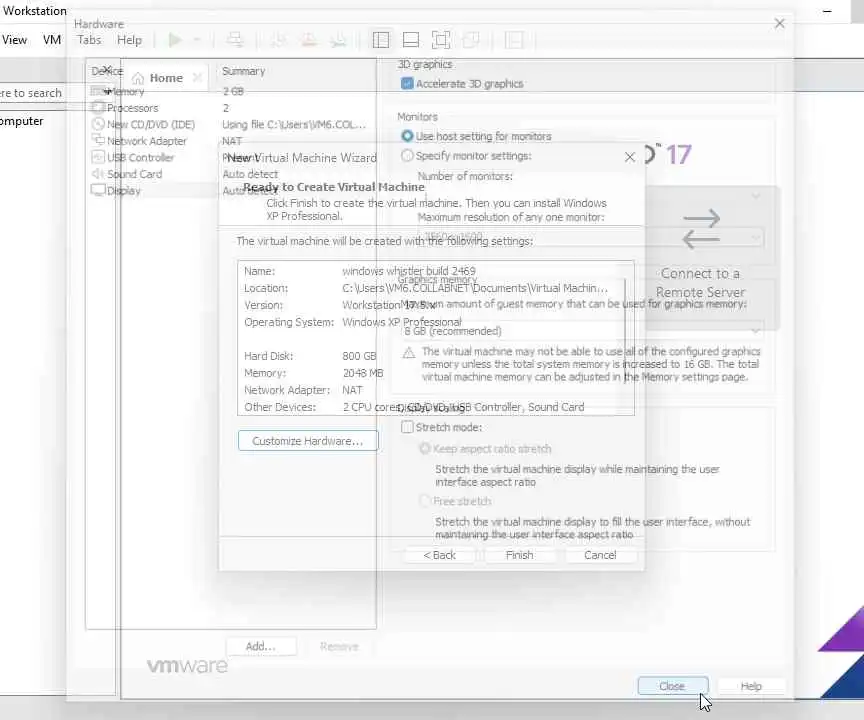The height and width of the screenshot is (720, 864).
Task: Switch to the Home tab
Action: click(x=166, y=78)
